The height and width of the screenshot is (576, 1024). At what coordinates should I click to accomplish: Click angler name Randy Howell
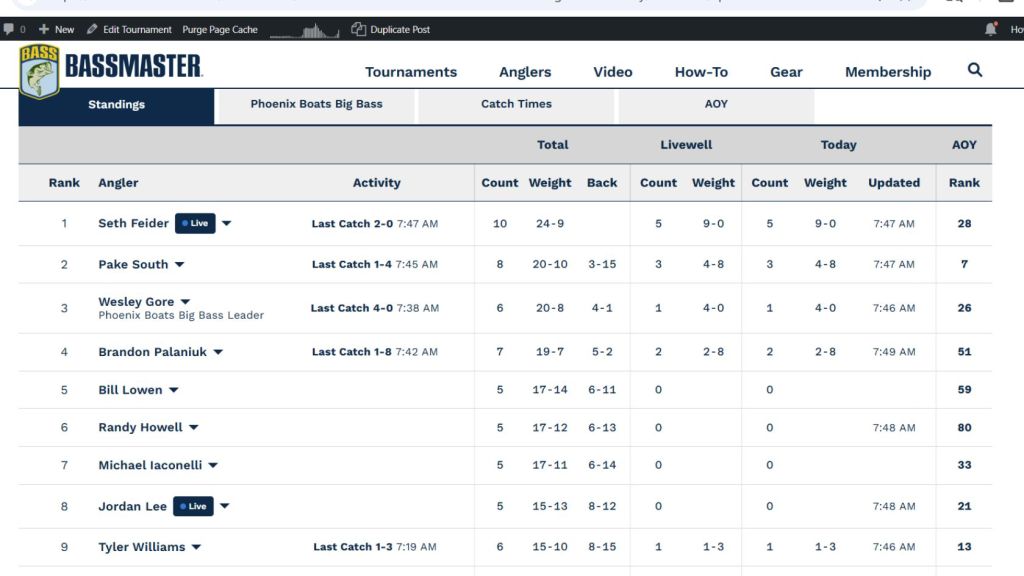(140, 427)
